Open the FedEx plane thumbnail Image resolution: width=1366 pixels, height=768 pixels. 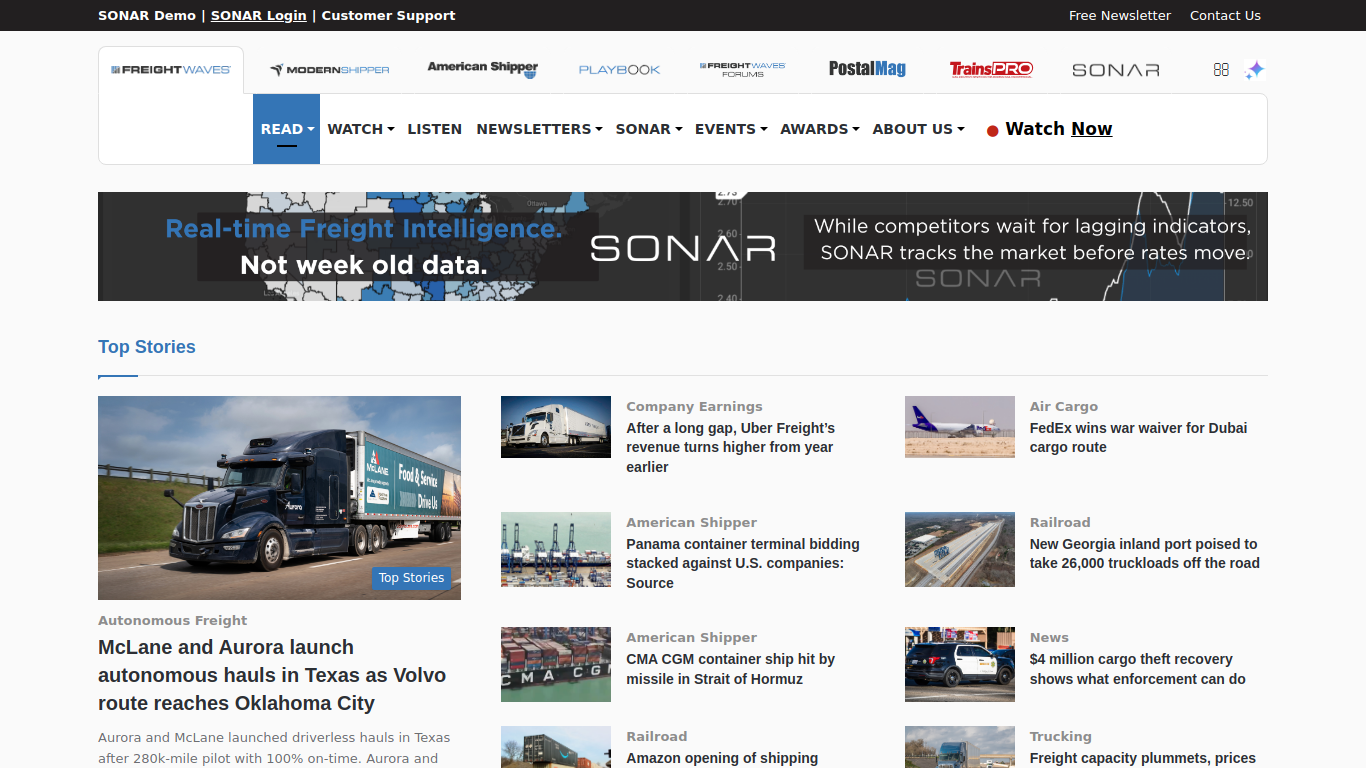pyautogui.click(x=960, y=427)
